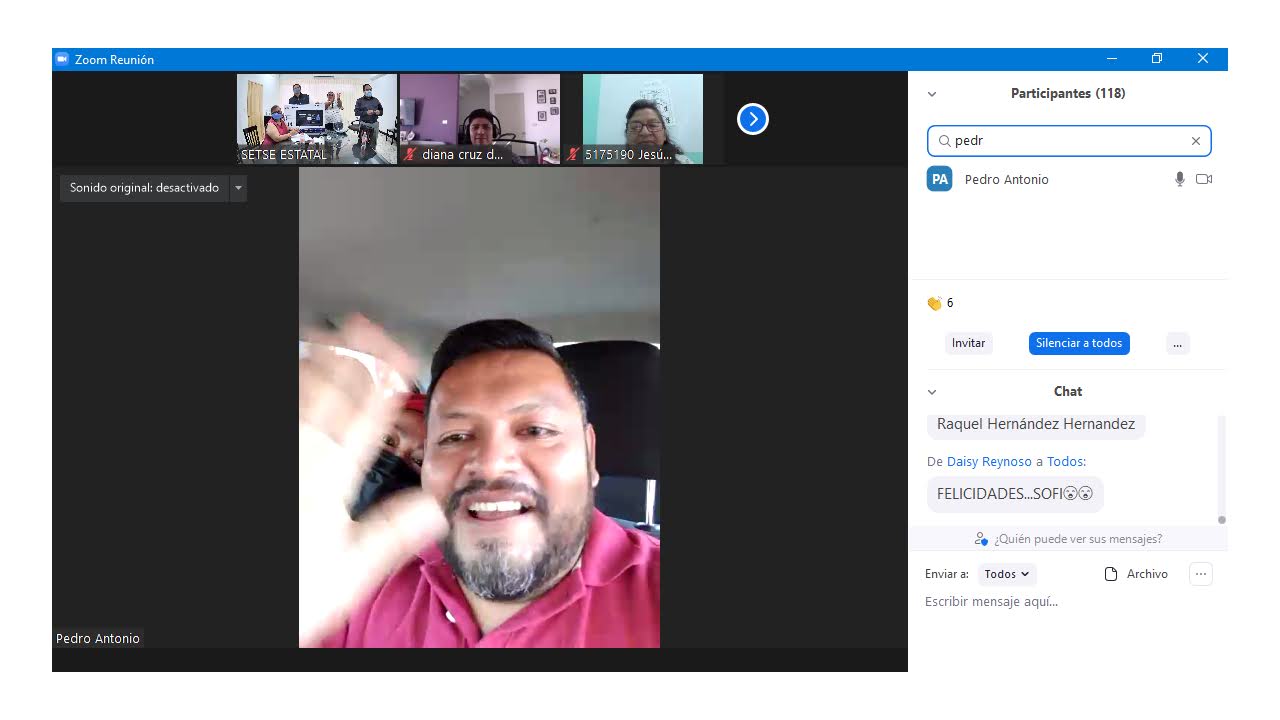Open the Sonido original dropdown arrow

pos(238,188)
